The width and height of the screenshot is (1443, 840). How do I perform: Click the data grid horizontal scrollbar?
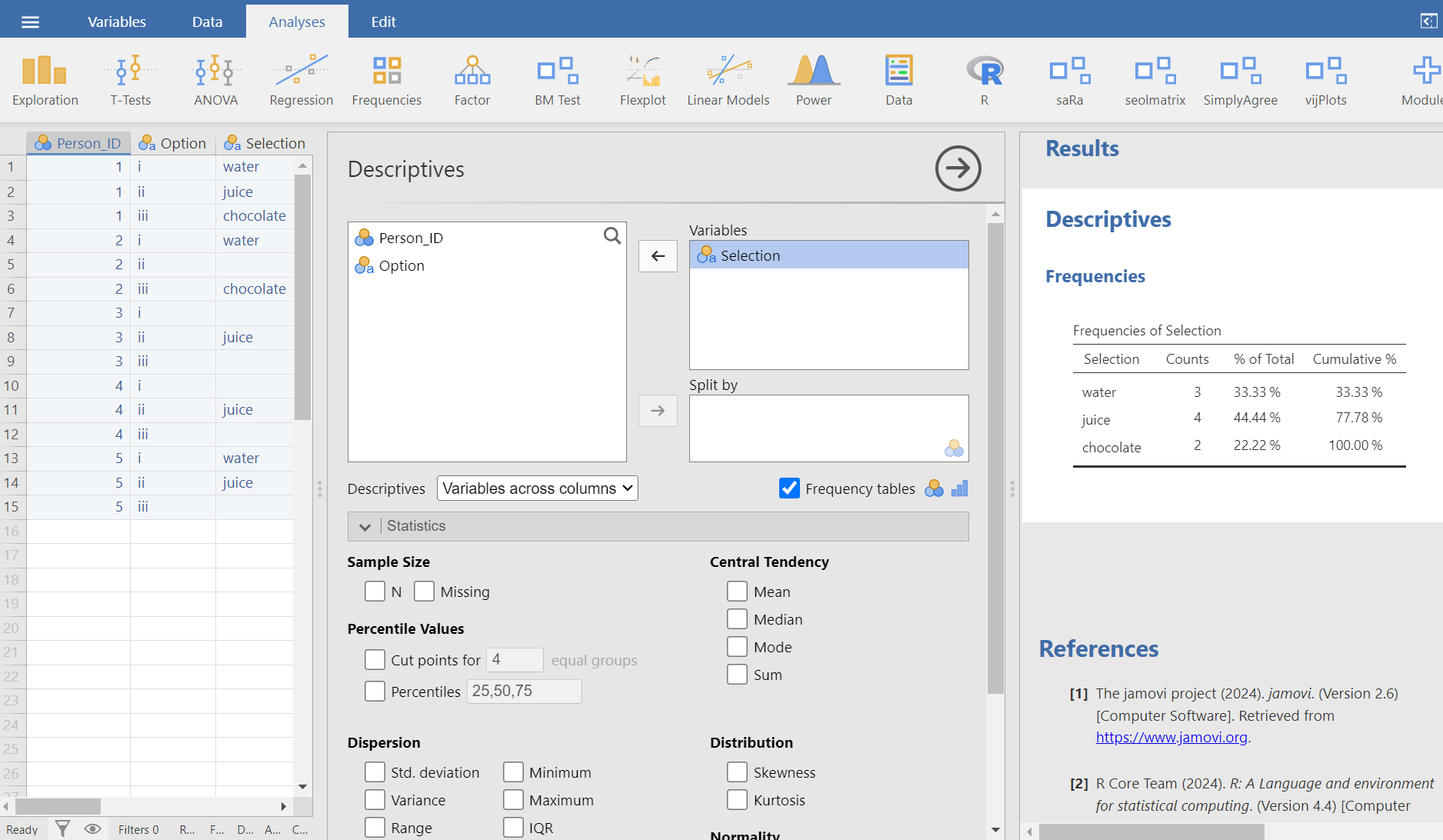[58, 806]
